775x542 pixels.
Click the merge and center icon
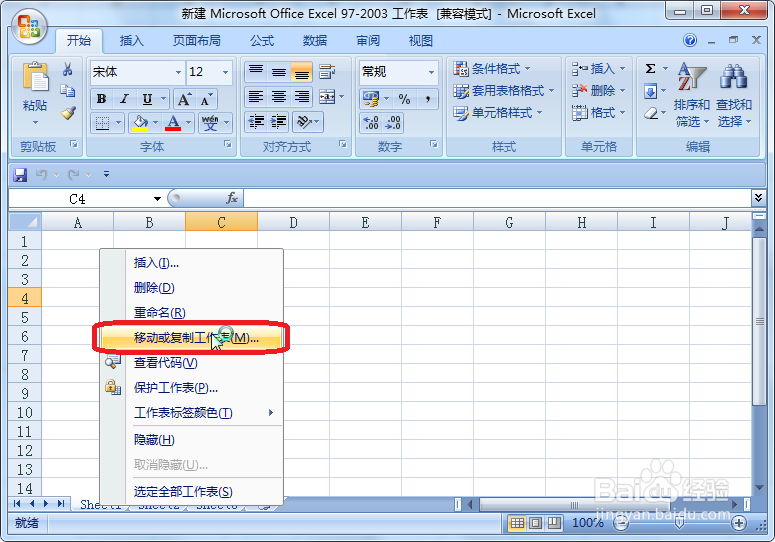click(x=327, y=96)
